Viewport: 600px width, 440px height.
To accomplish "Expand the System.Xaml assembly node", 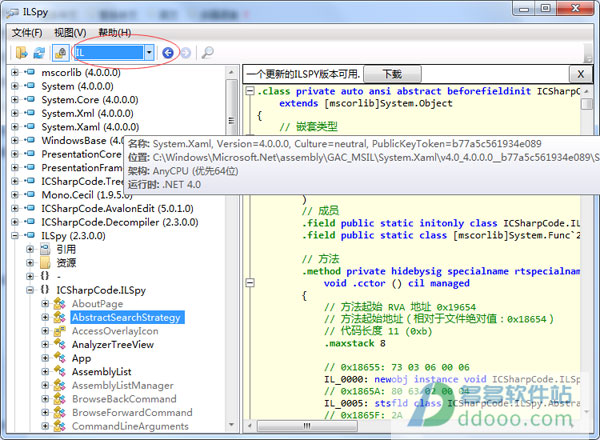I will tap(15, 127).
